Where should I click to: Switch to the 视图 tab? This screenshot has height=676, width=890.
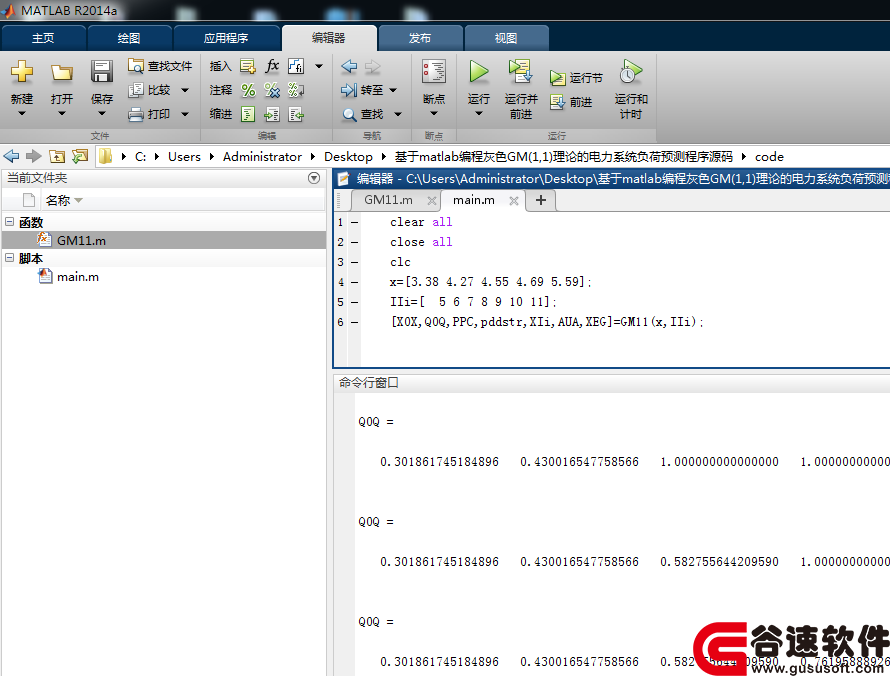coord(506,38)
